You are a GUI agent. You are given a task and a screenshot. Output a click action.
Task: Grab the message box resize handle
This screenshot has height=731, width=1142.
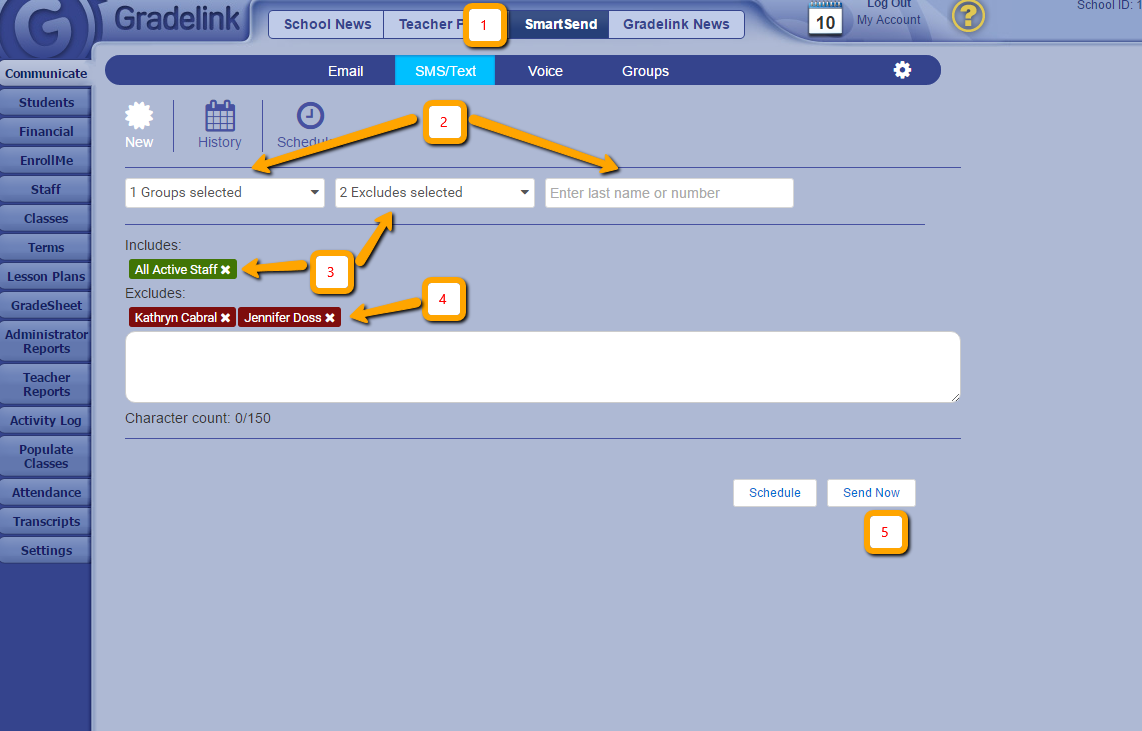955,397
